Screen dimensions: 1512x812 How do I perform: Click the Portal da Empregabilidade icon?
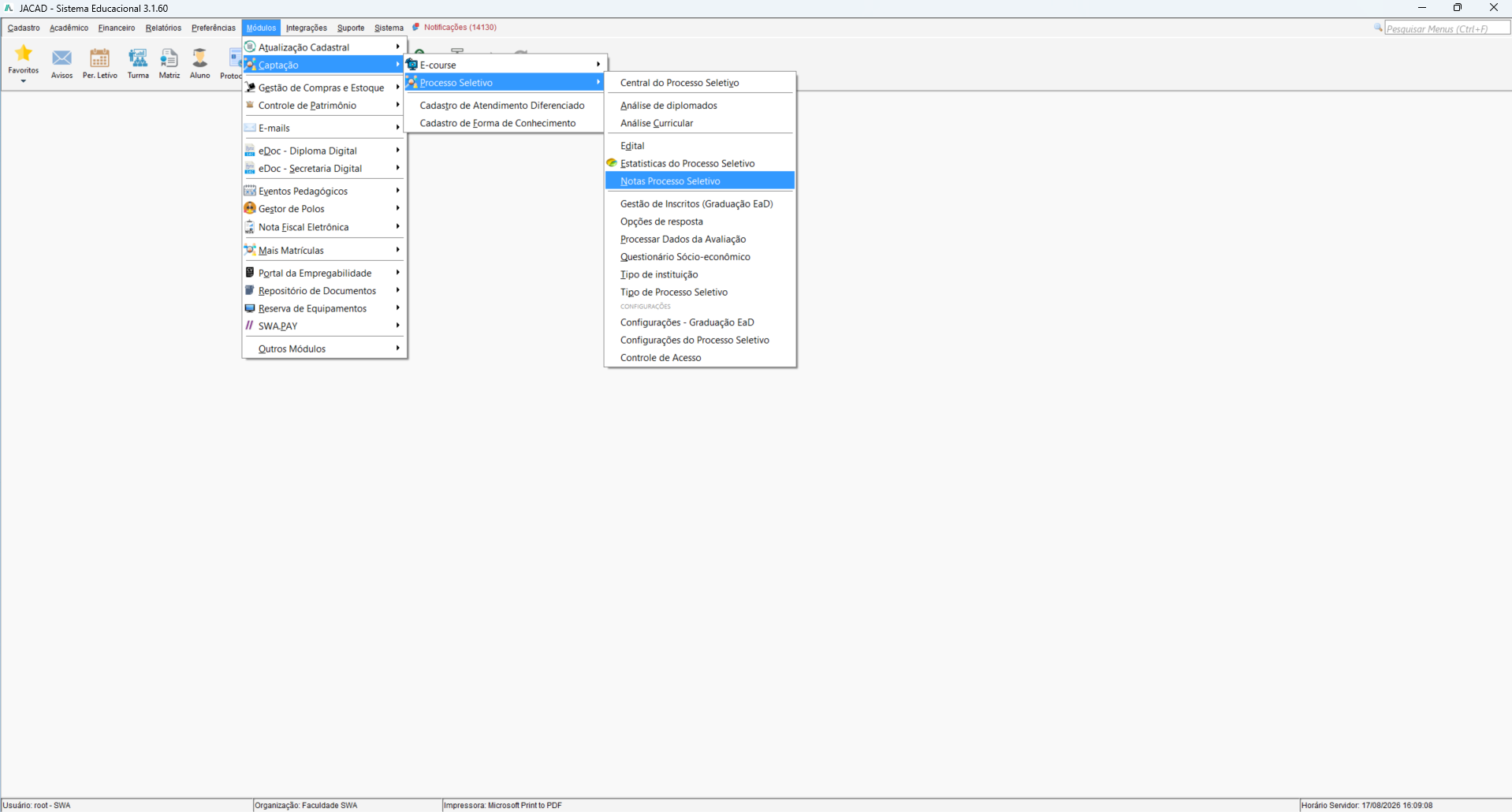(x=250, y=273)
